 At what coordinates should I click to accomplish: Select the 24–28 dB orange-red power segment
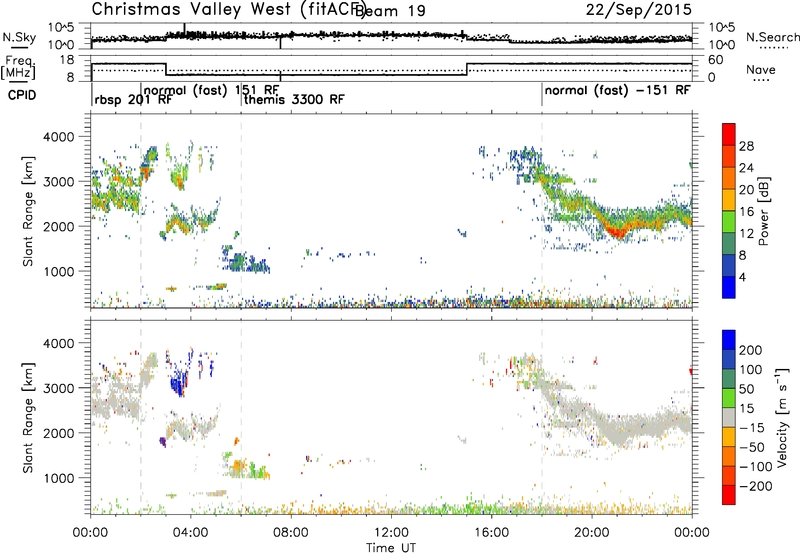[x=729, y=156]
